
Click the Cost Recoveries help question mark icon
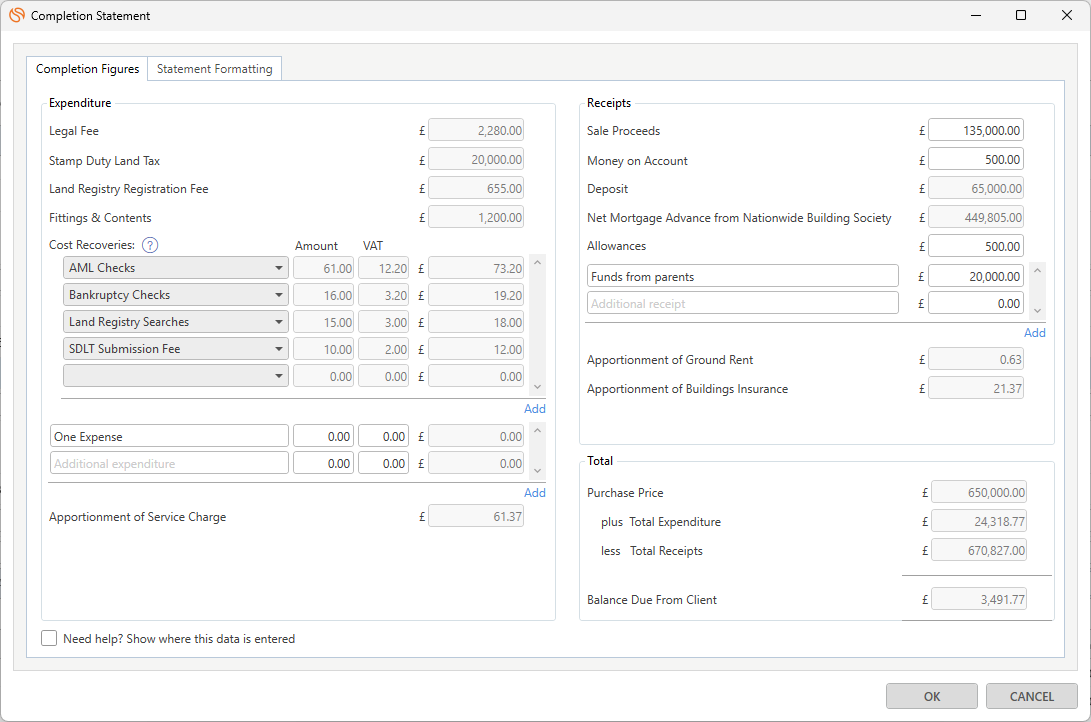click(150, 245)
